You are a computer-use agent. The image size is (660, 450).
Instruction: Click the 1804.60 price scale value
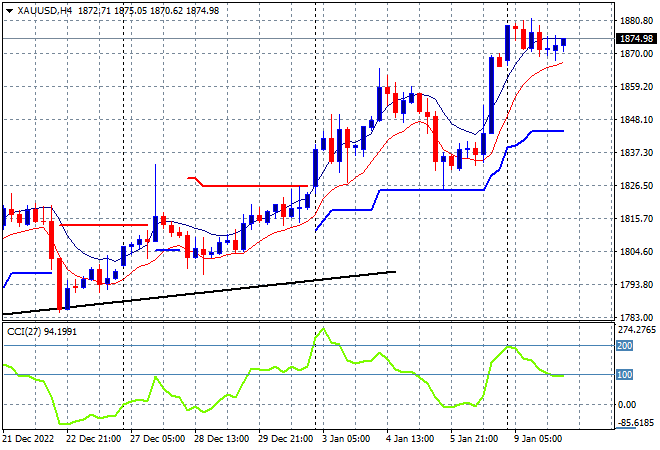click(x=636, y=252)
